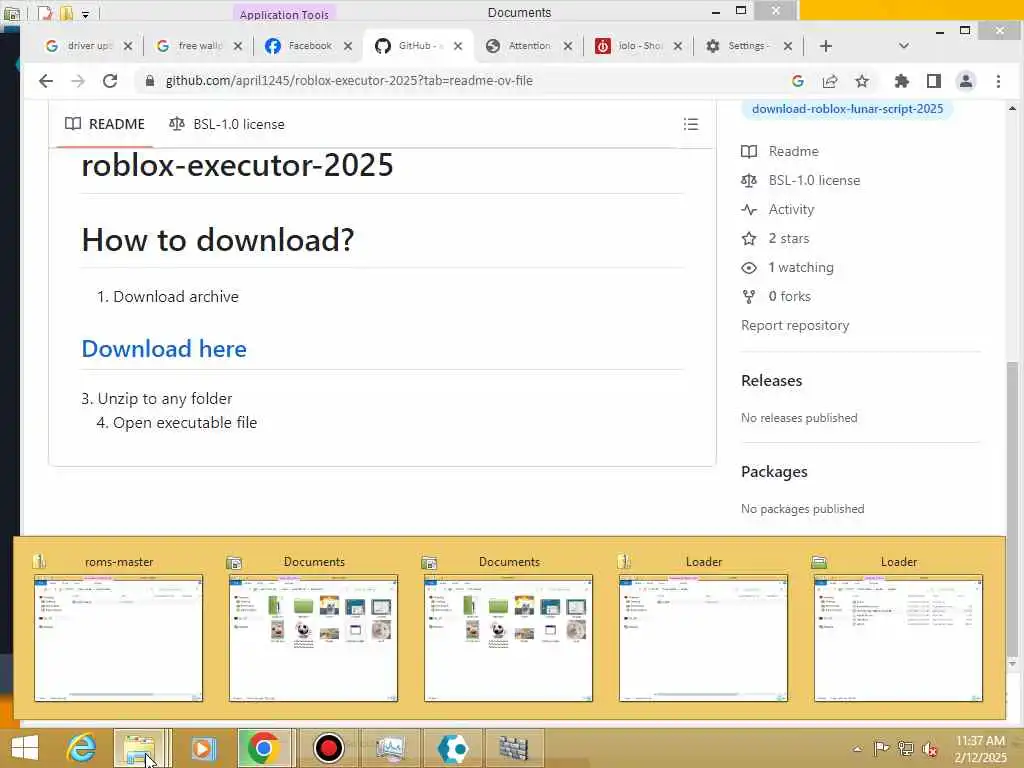Click the forward navigation arrow

tap(78, 81)
